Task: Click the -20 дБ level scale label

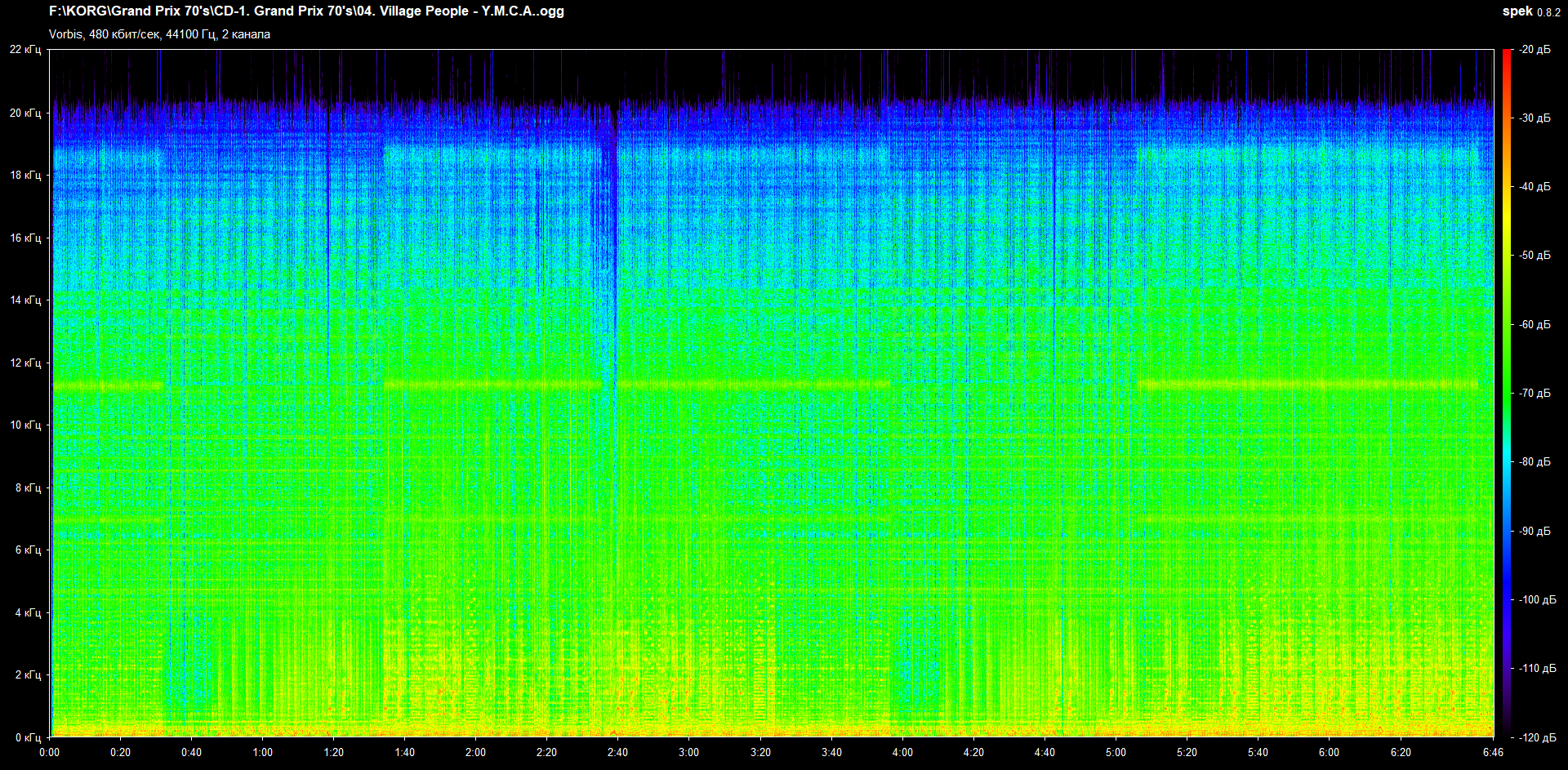Action: [1535, 50]
